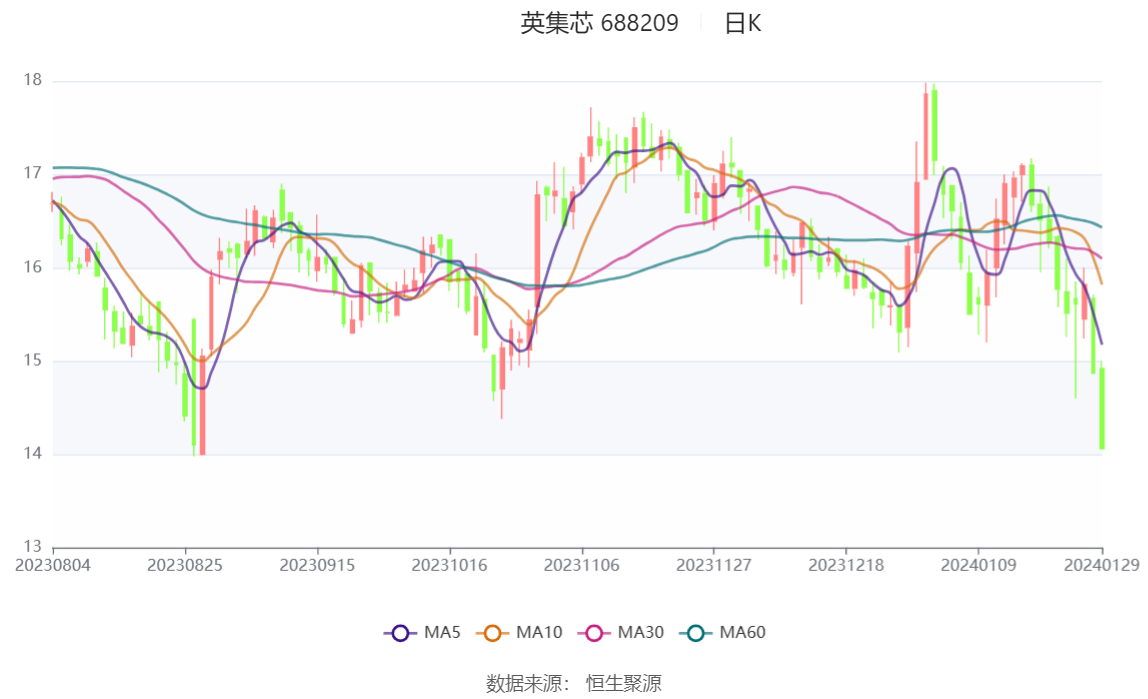Click the 20230825 date axis label

[184, 566]
